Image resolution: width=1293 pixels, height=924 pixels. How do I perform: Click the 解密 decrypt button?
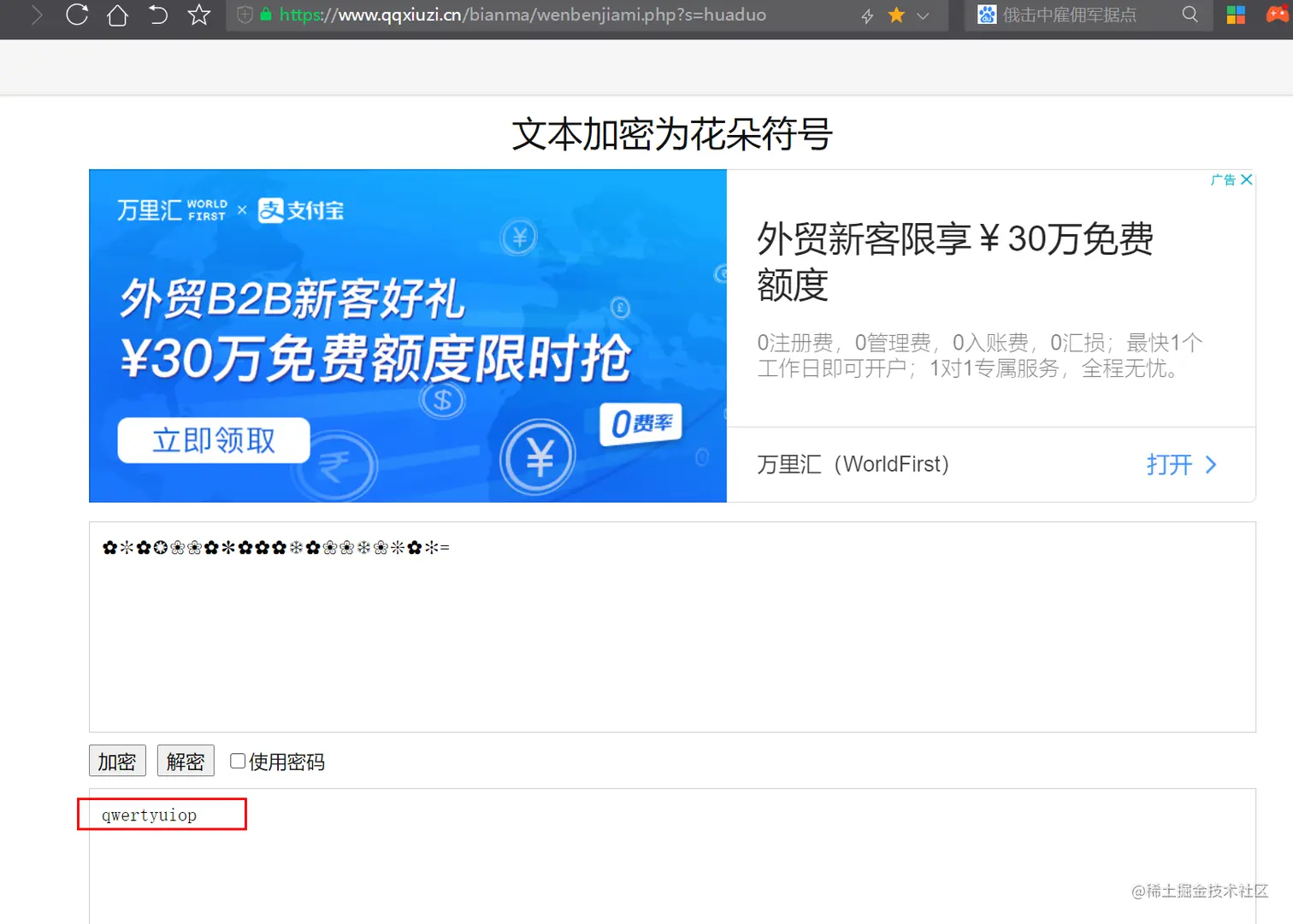[x=186, y=761]
